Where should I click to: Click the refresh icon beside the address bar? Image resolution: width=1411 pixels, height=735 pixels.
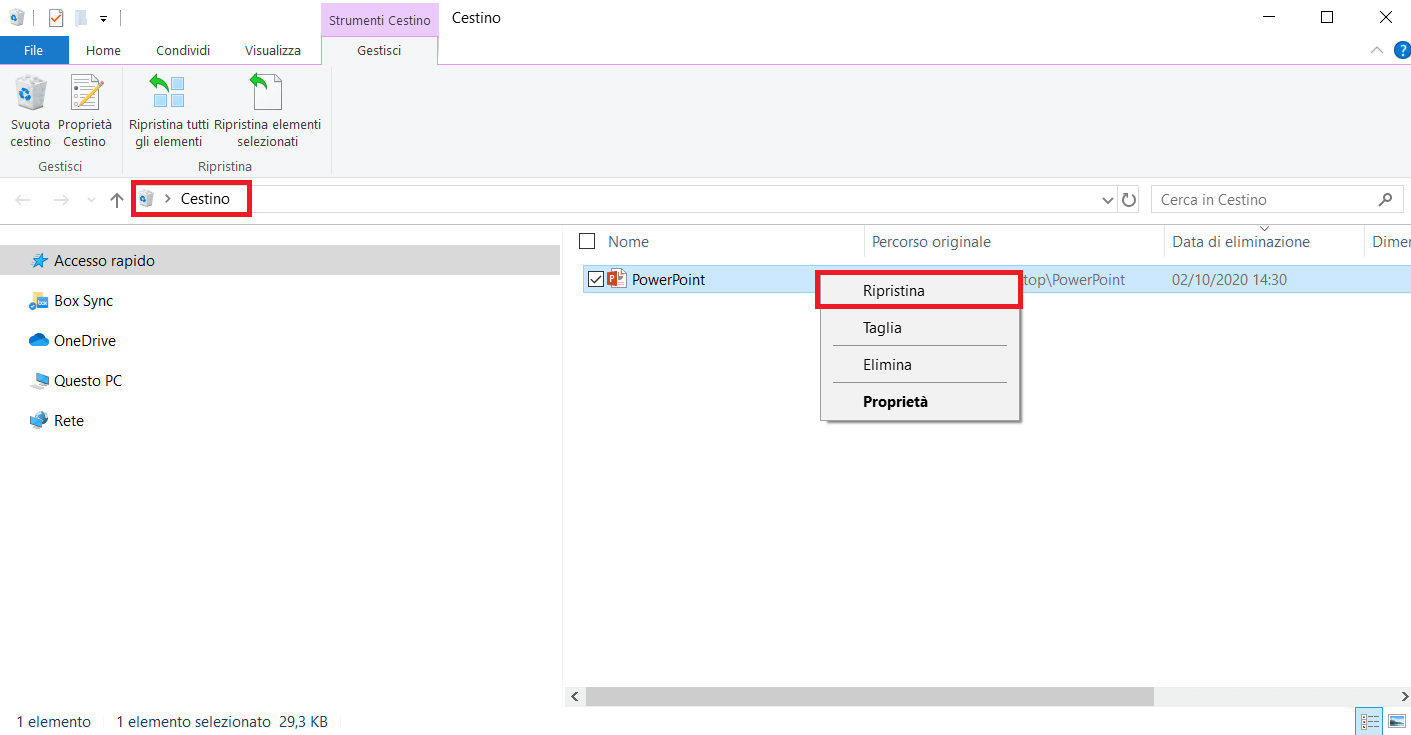pos(1129,200)
